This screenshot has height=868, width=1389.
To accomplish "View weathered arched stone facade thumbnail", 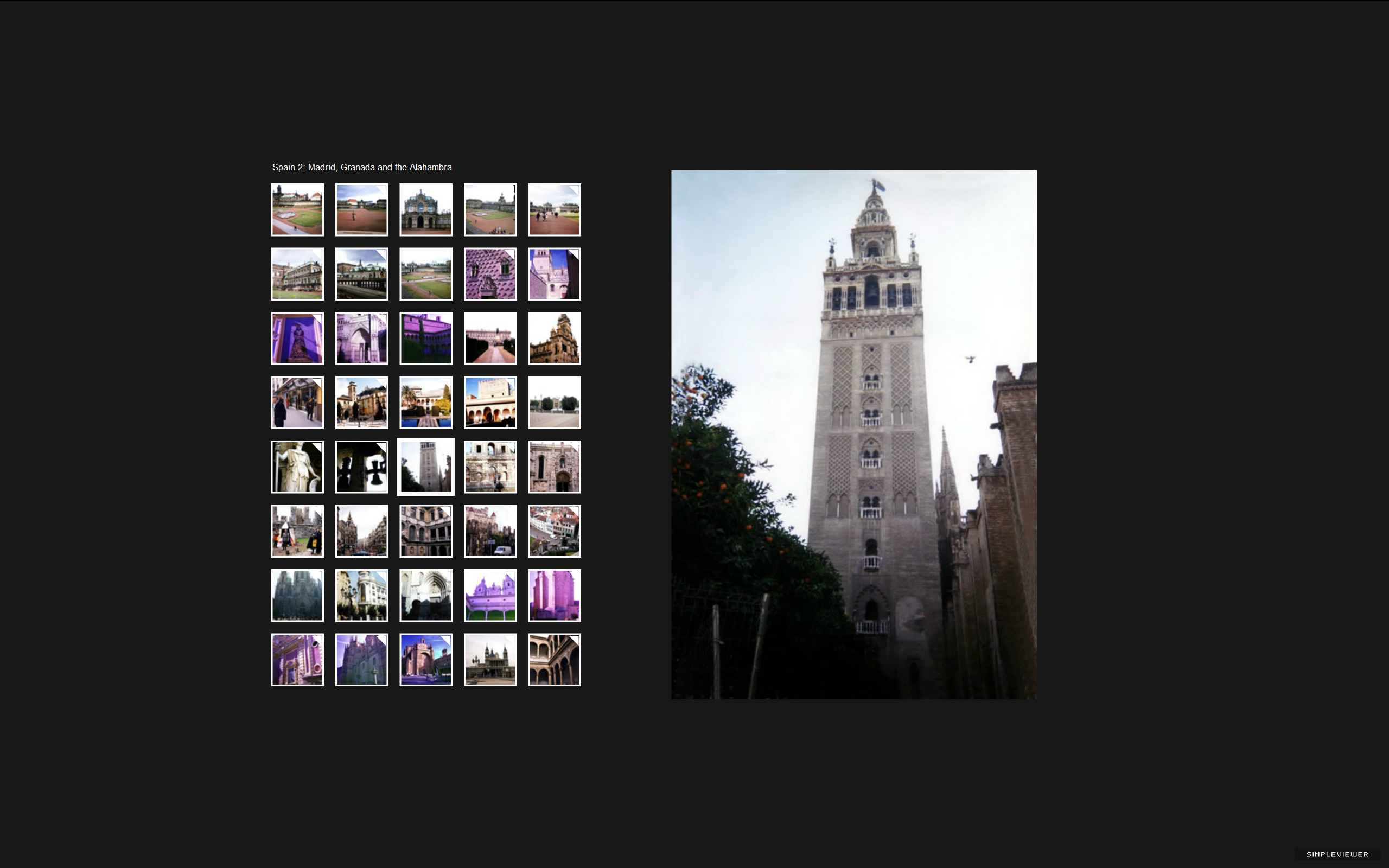I will (x=490, y=467).
